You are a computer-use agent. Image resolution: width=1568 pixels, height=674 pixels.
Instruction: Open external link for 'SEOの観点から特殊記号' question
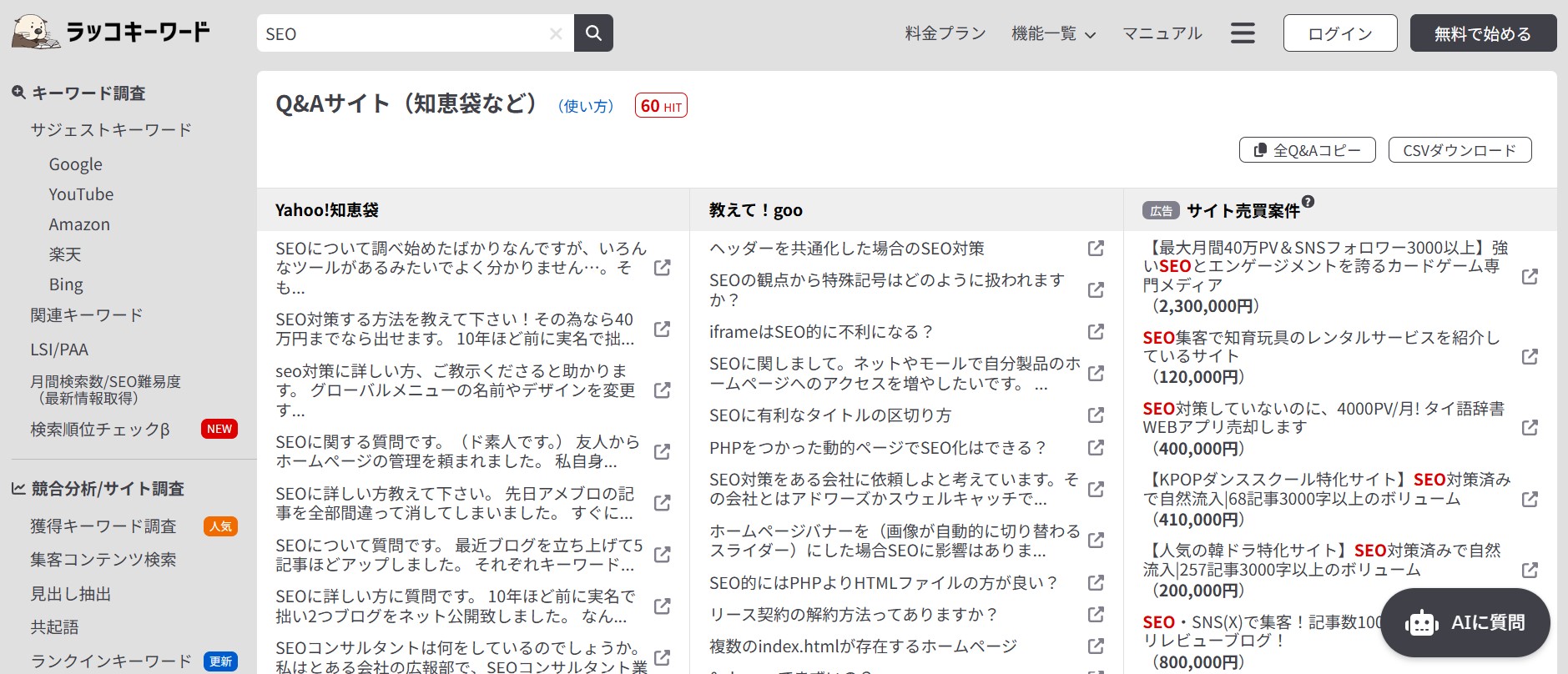tap(1096, 289)
